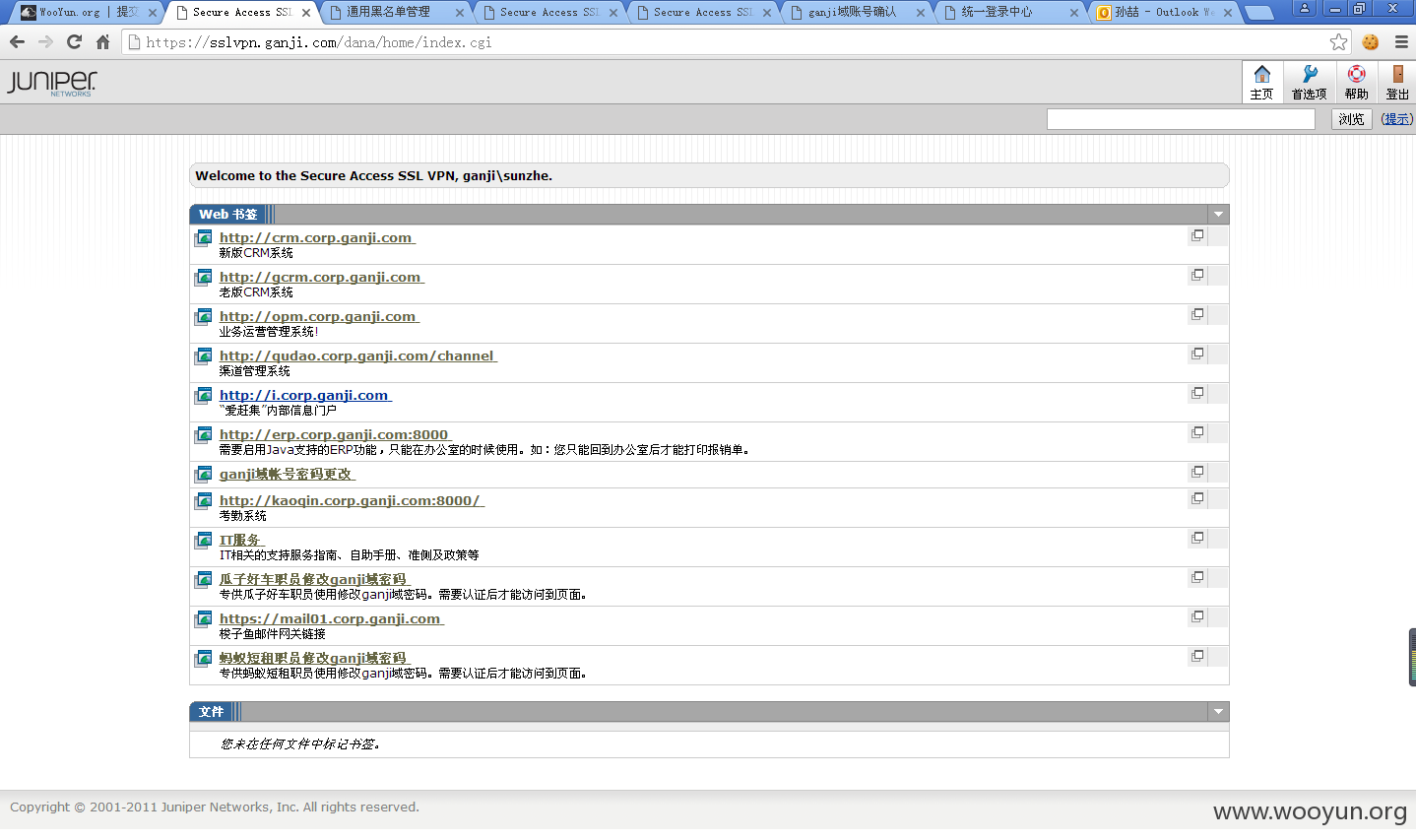The height and width of the screenshot is (840, 1416).
Task: Click bookmark icon beside mail01.corp.ganji.com
Action: point(203,618)
